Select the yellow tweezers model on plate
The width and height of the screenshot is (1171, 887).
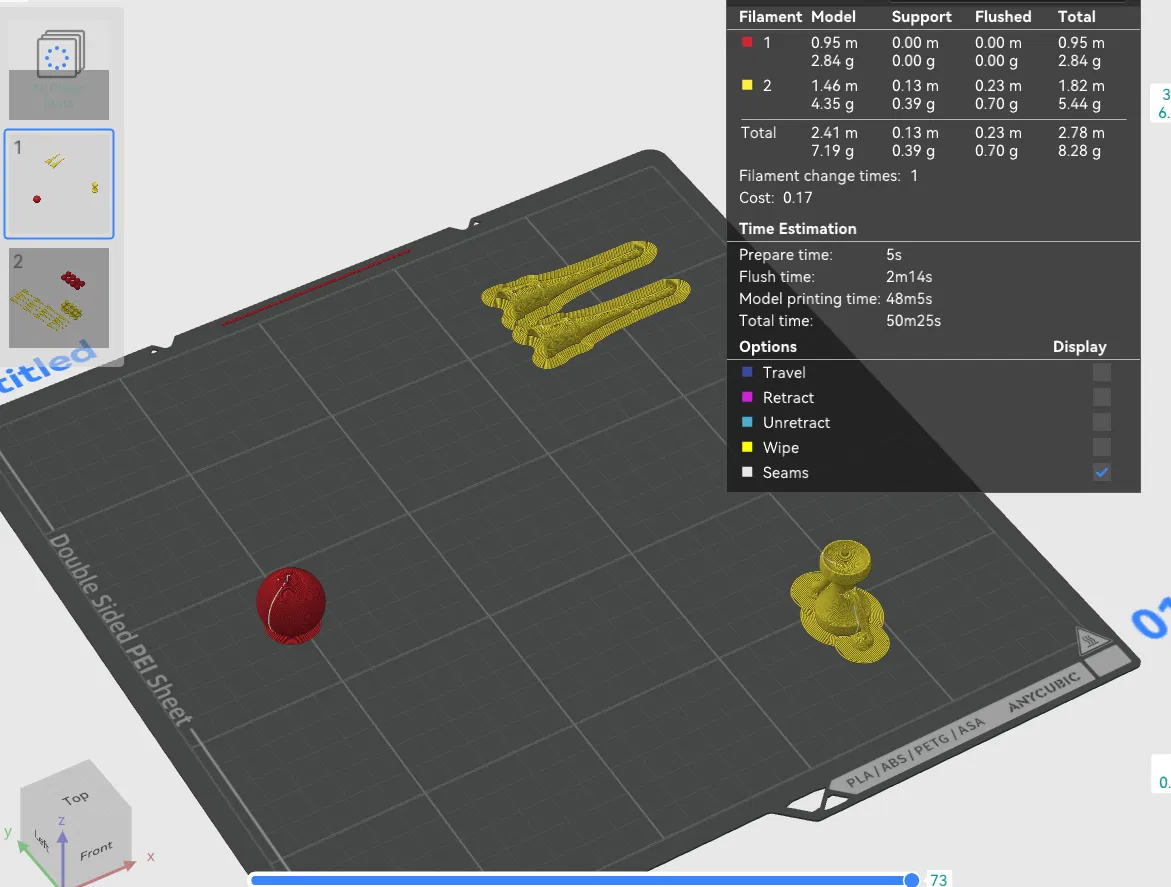point(586,303)
